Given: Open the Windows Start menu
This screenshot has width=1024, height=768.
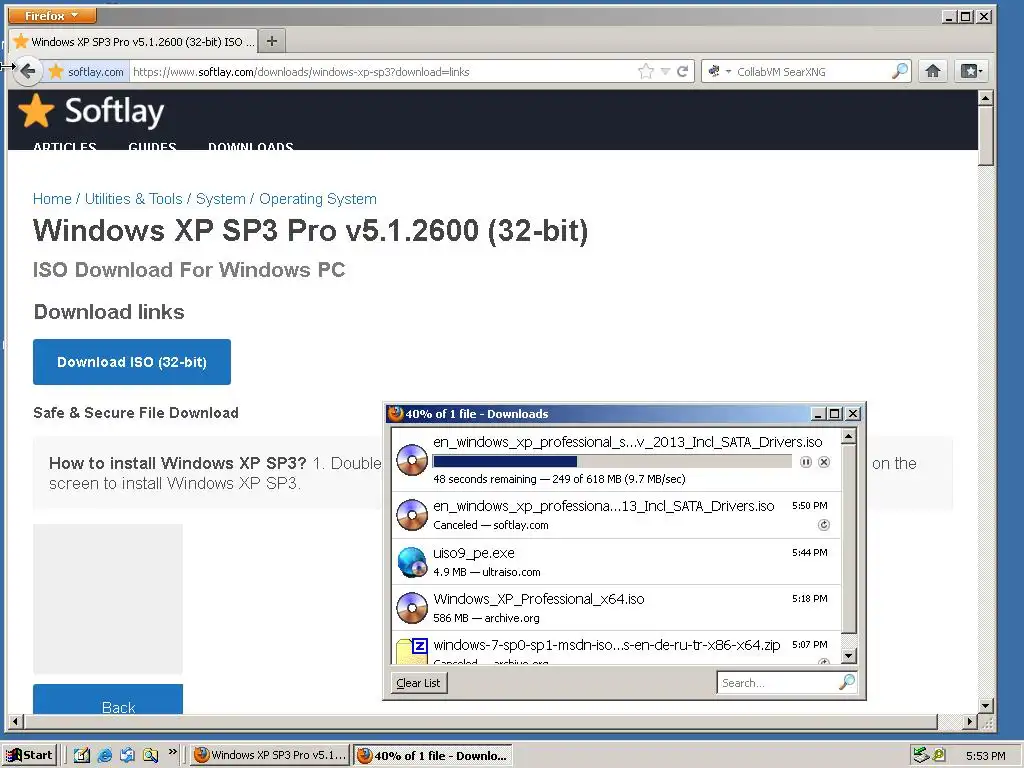Looking at the screenshot, I should [x=29, y=755].
